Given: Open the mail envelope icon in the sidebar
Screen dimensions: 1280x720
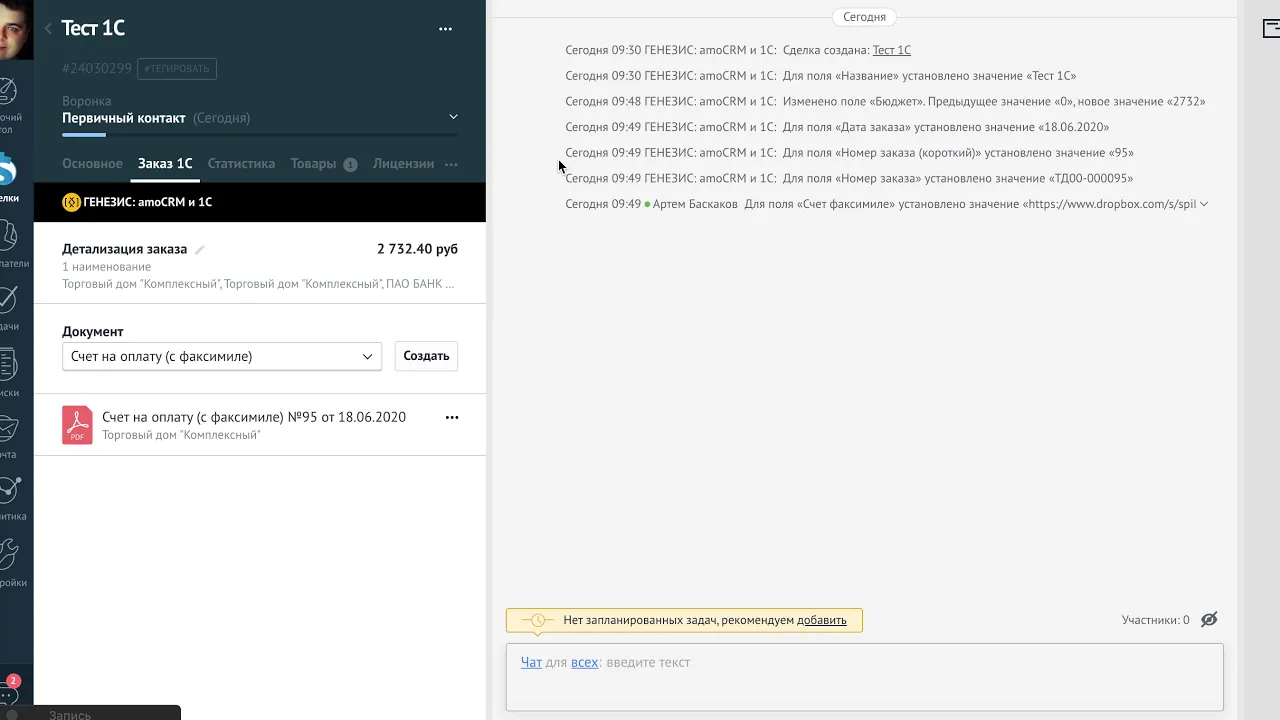Looking at the screenshot, I should click(8, 428).
